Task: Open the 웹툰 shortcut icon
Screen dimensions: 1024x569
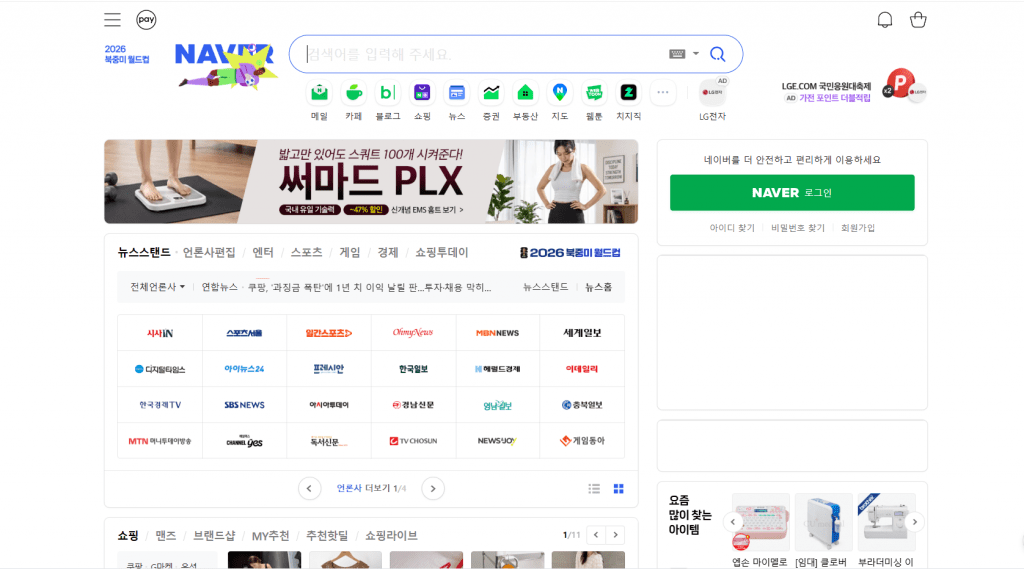Action: coord(594,93)
